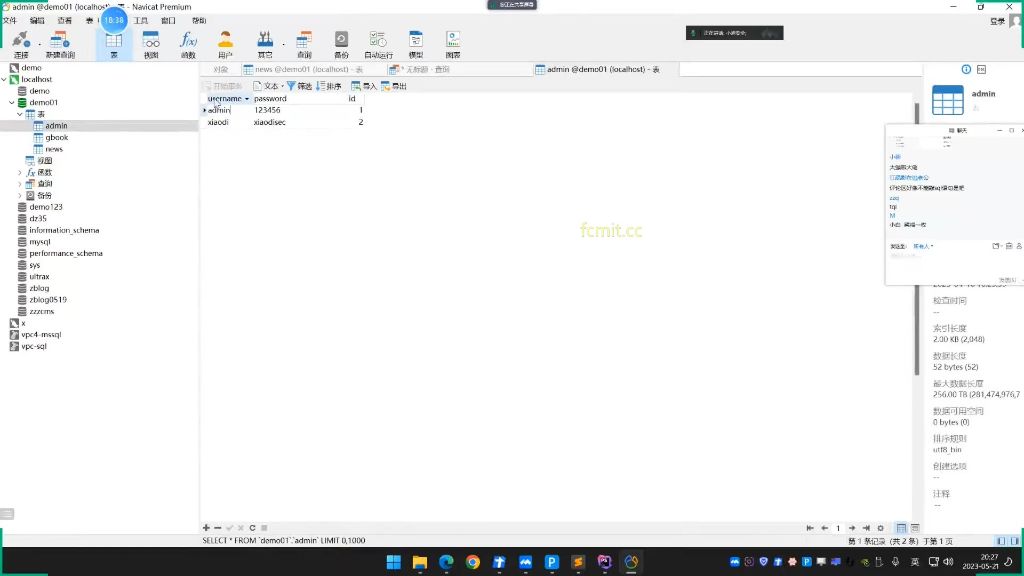1024x576 pixels.
Task: Collapse the localhost connection node
Action: (4, 79)
